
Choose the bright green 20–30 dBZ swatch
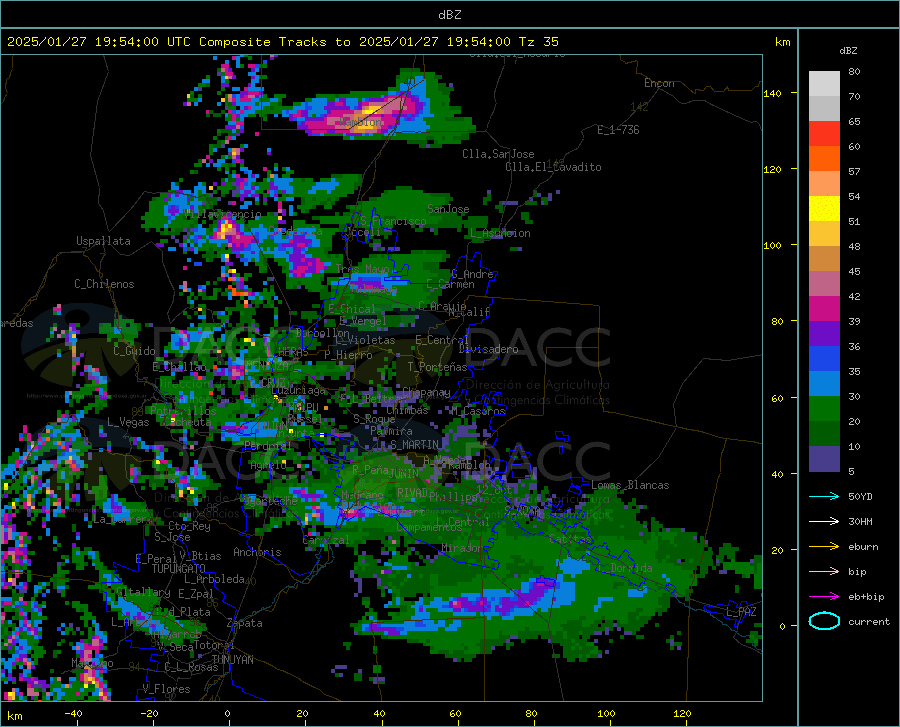(x=824, y=409)
